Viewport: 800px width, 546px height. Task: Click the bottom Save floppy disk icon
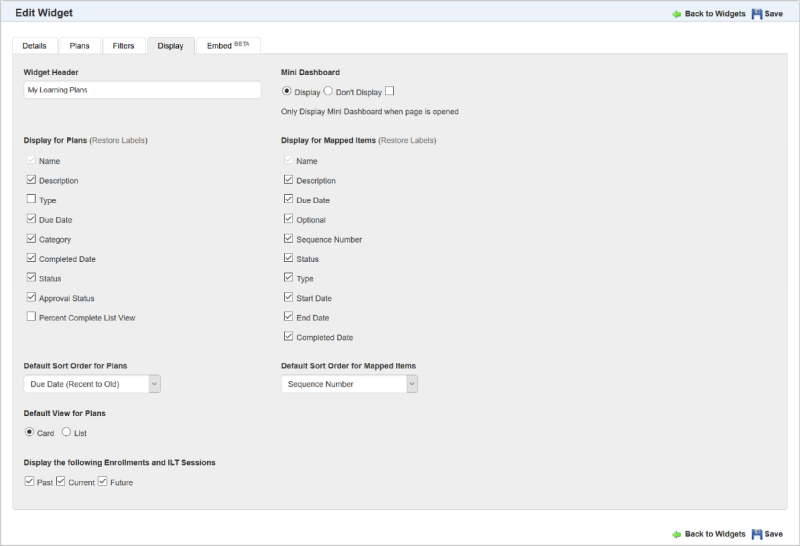click(757, 534)
